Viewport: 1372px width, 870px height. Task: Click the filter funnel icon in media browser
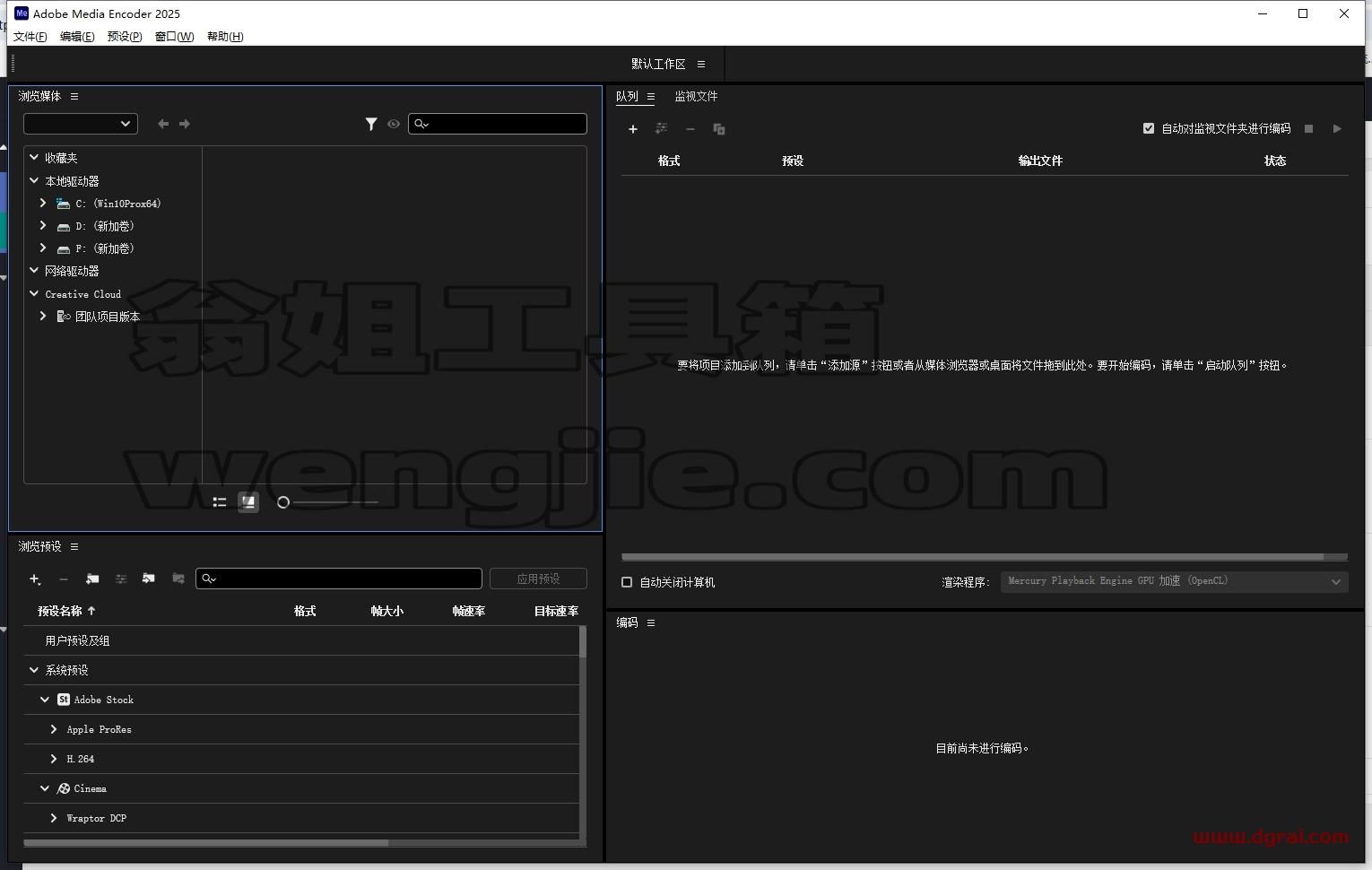click(371, 124)
